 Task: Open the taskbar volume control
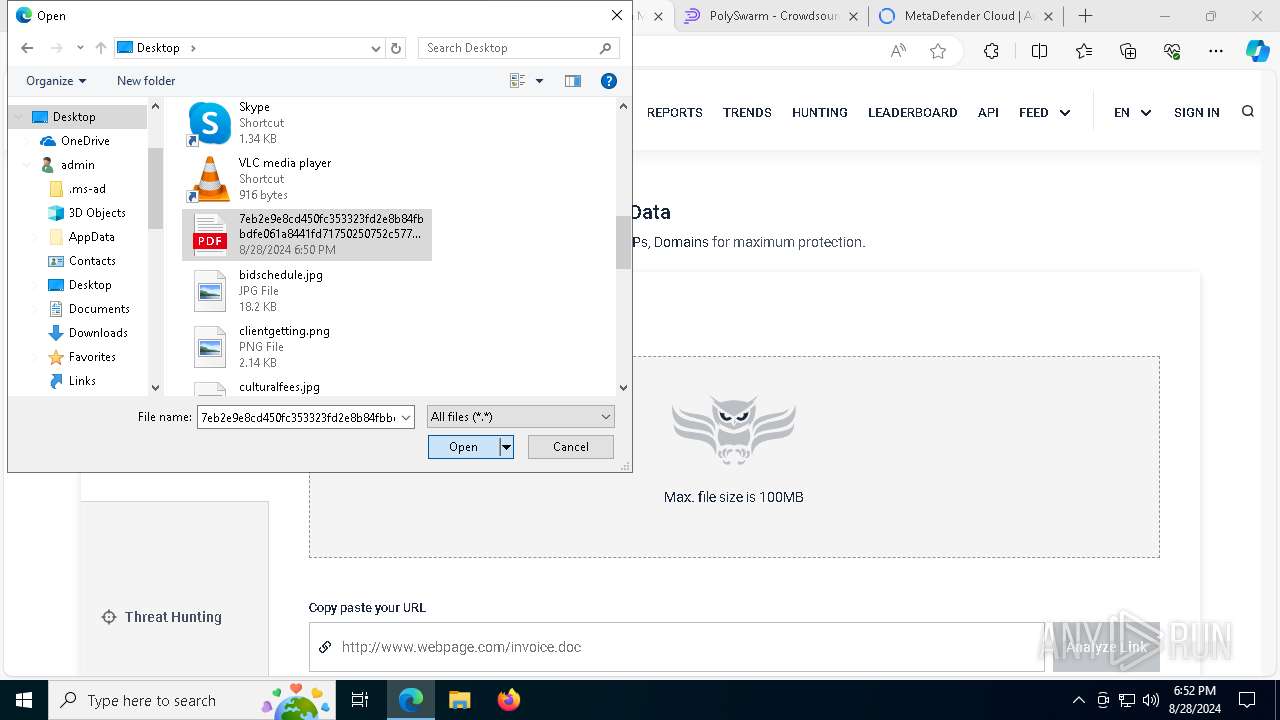1150,700
